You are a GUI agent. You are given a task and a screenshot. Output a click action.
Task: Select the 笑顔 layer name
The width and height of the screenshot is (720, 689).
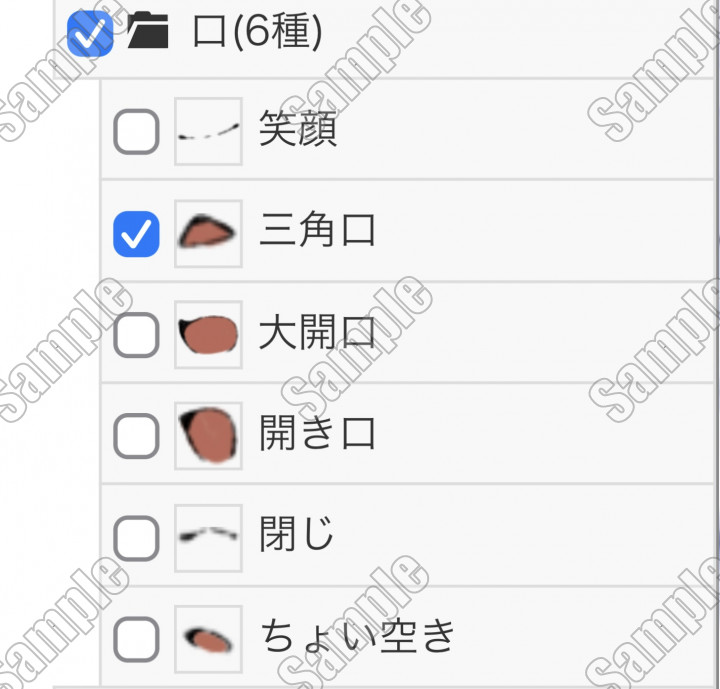pos(297,131)
